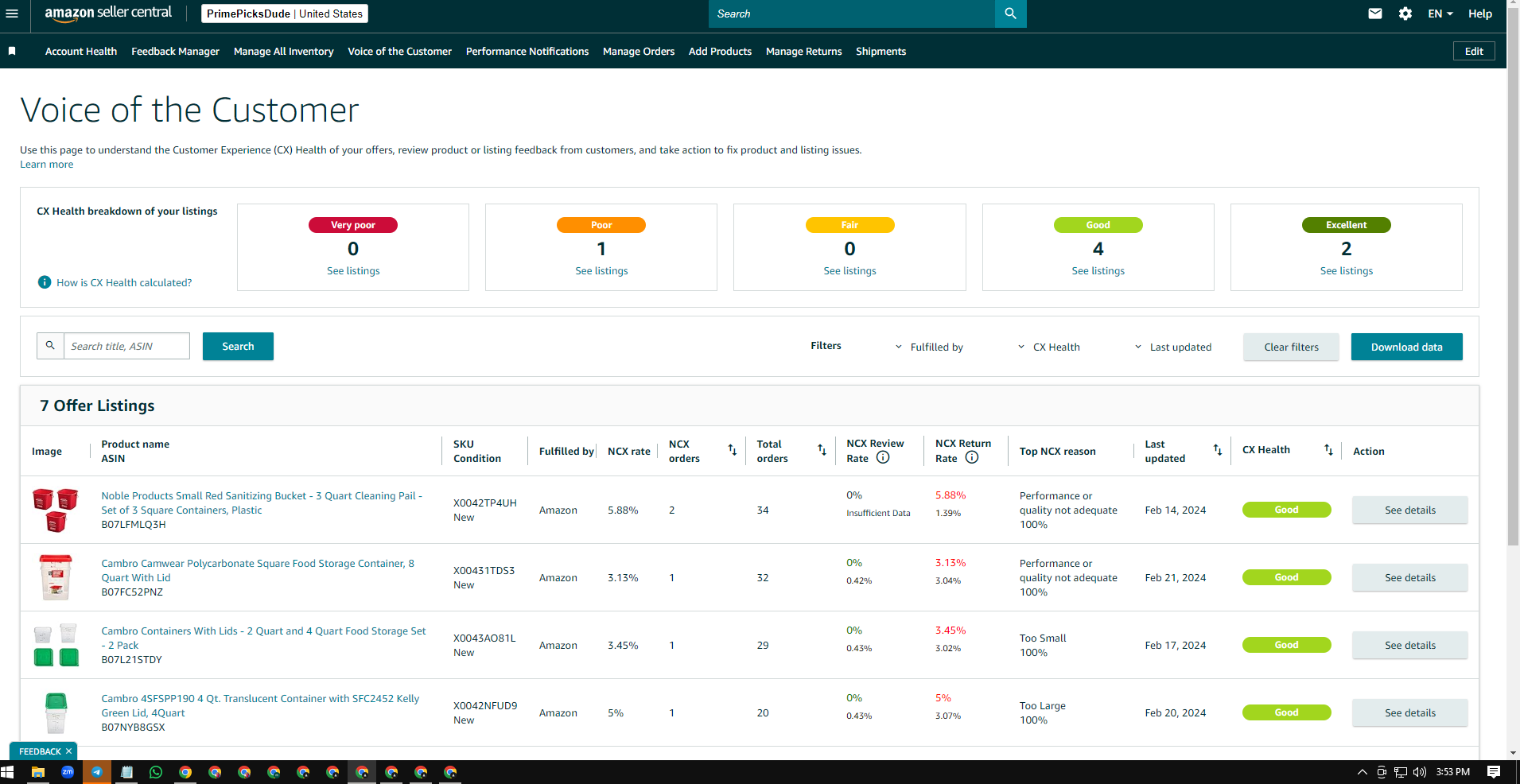This screenshot has width=1520, height=784.
Task: Open the How is CX Health calculated link
Action: coord(124,282)
